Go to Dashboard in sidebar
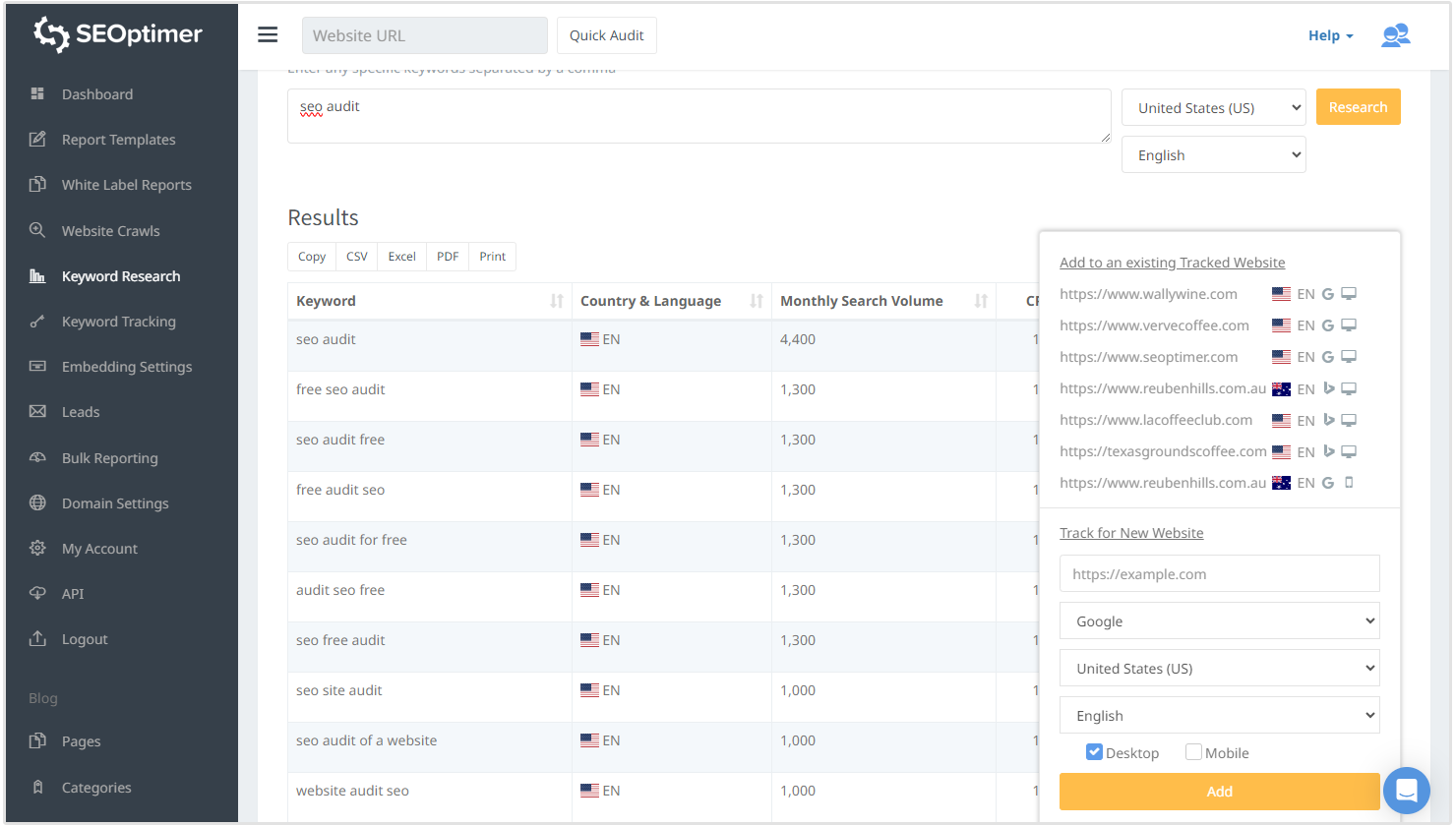Screen dimensions: 1456x826 coord(96,94)
